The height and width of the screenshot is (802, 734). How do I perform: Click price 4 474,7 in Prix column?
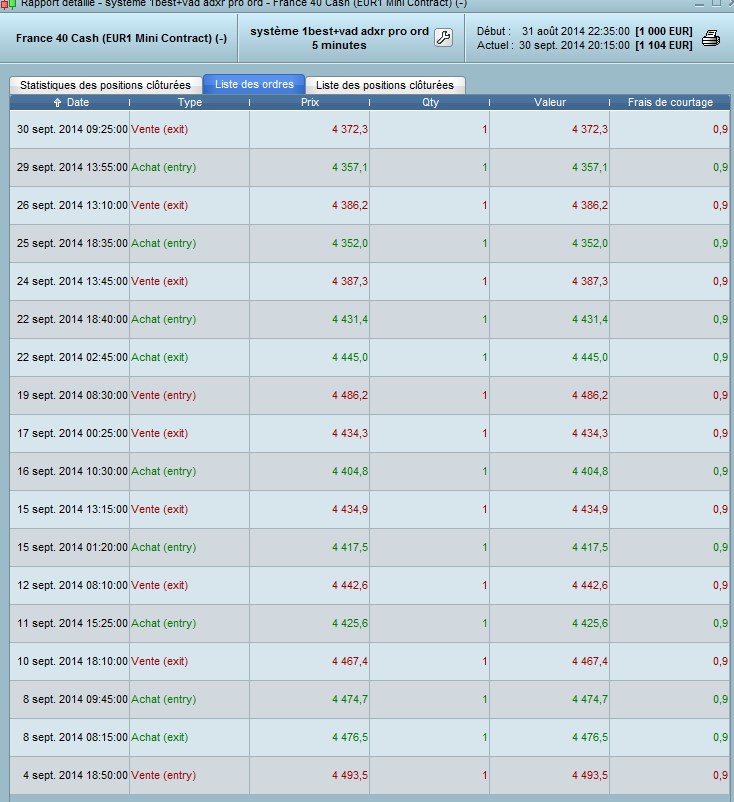[x=350, y=700]
